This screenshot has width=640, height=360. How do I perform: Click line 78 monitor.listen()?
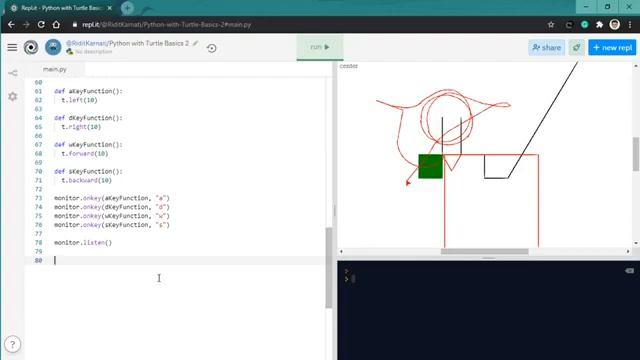pyautogui.click(x=83, y=242)
